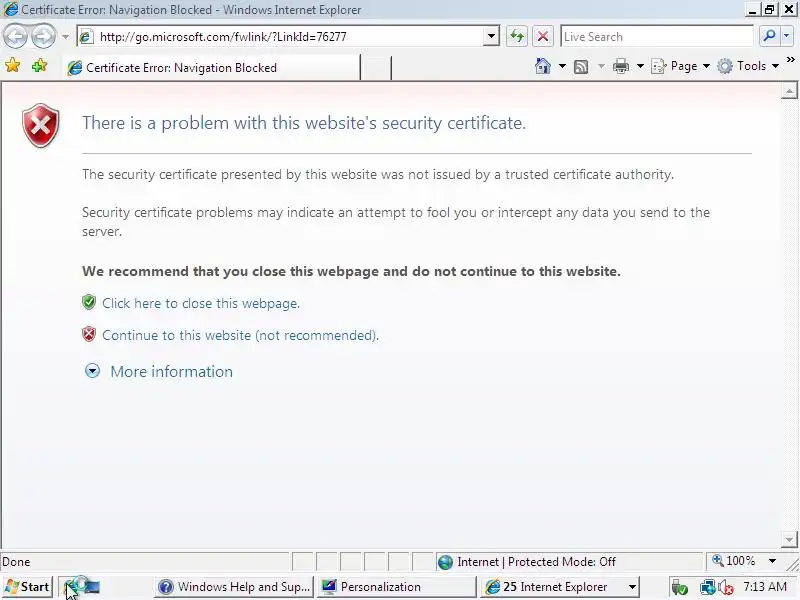Click the red shield icon beside continue link
The width and height of the screenshot is (800, 600).
(x=89, y=334)
